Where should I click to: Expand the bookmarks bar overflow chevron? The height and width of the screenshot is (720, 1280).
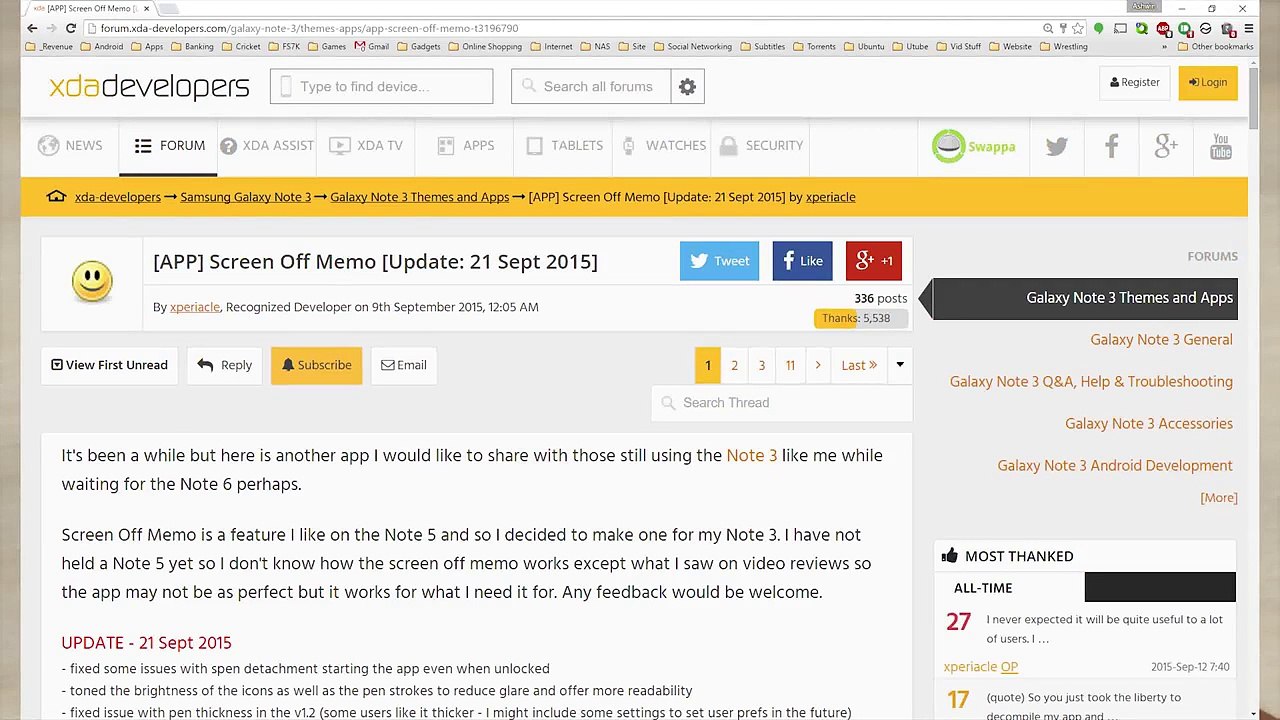(1164, 46)
